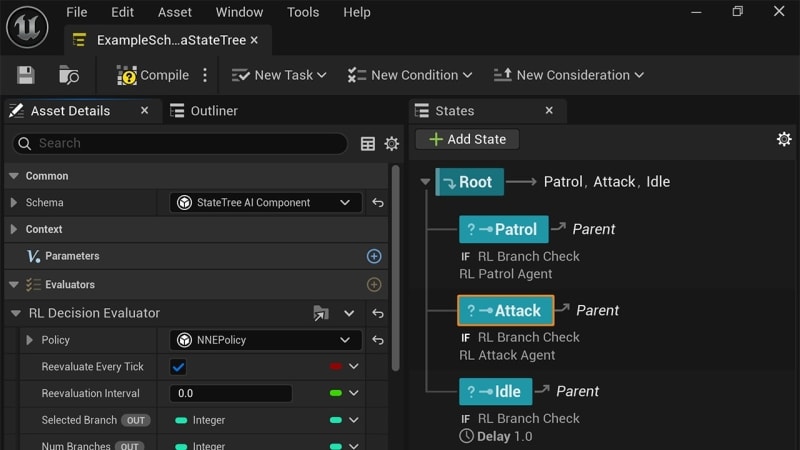Open Asset Details settings gear

[391, 143]
